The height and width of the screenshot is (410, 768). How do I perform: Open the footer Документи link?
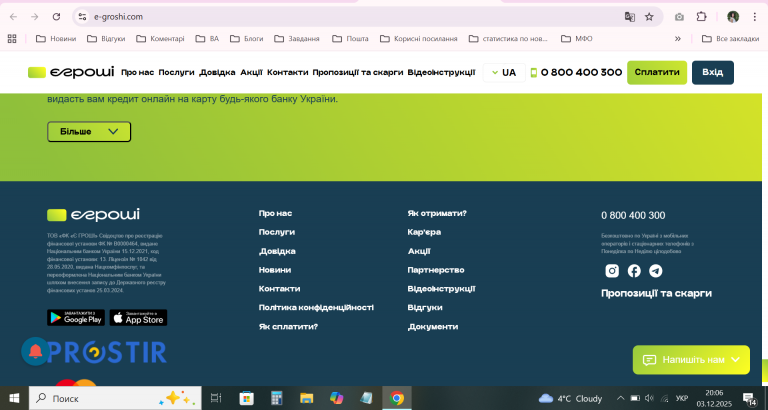[433, 327]
